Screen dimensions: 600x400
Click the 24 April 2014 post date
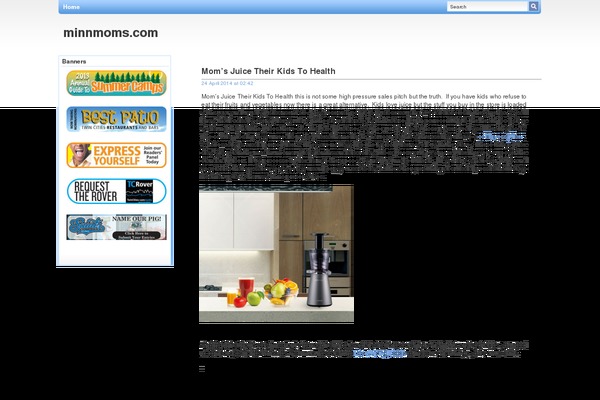pyautogui.click(x=227, y=83)
